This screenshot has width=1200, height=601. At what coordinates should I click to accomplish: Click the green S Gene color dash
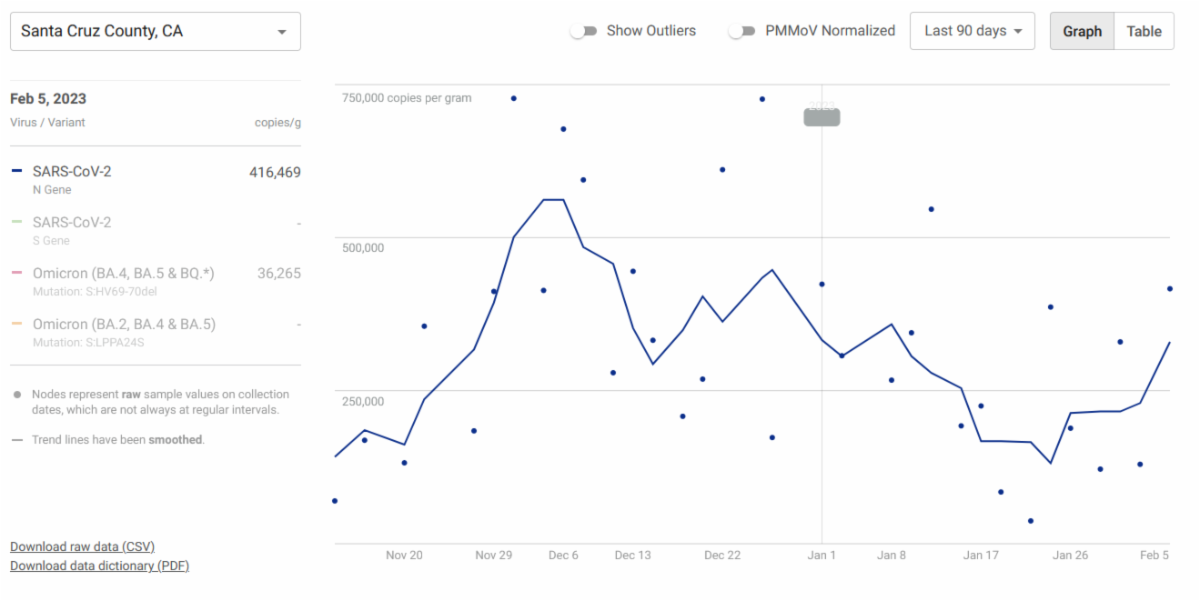tap(16, 223)
